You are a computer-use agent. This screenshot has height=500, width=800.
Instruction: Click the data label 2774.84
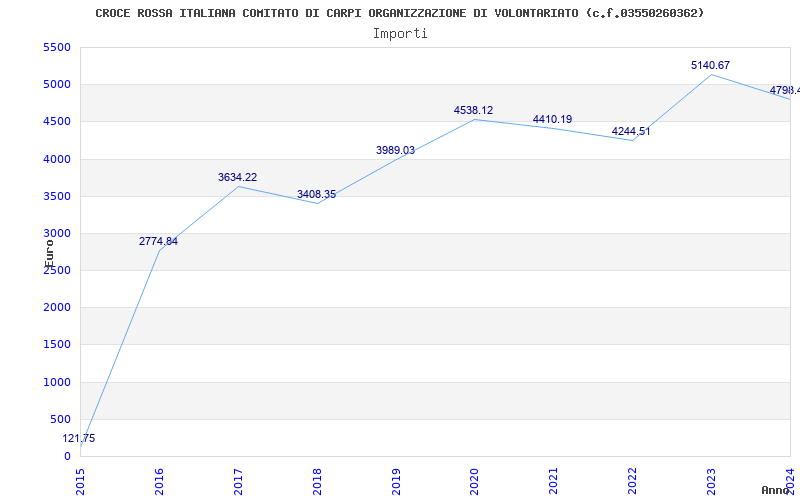[158, 241]
